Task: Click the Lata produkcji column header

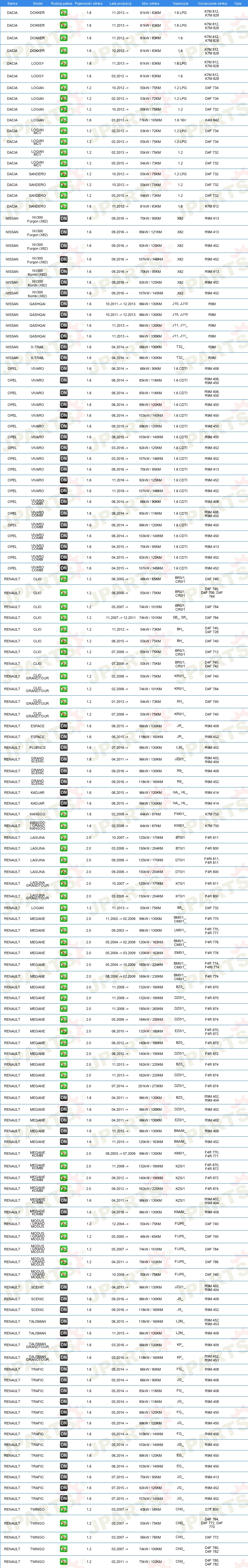Action: click(120, 3)
